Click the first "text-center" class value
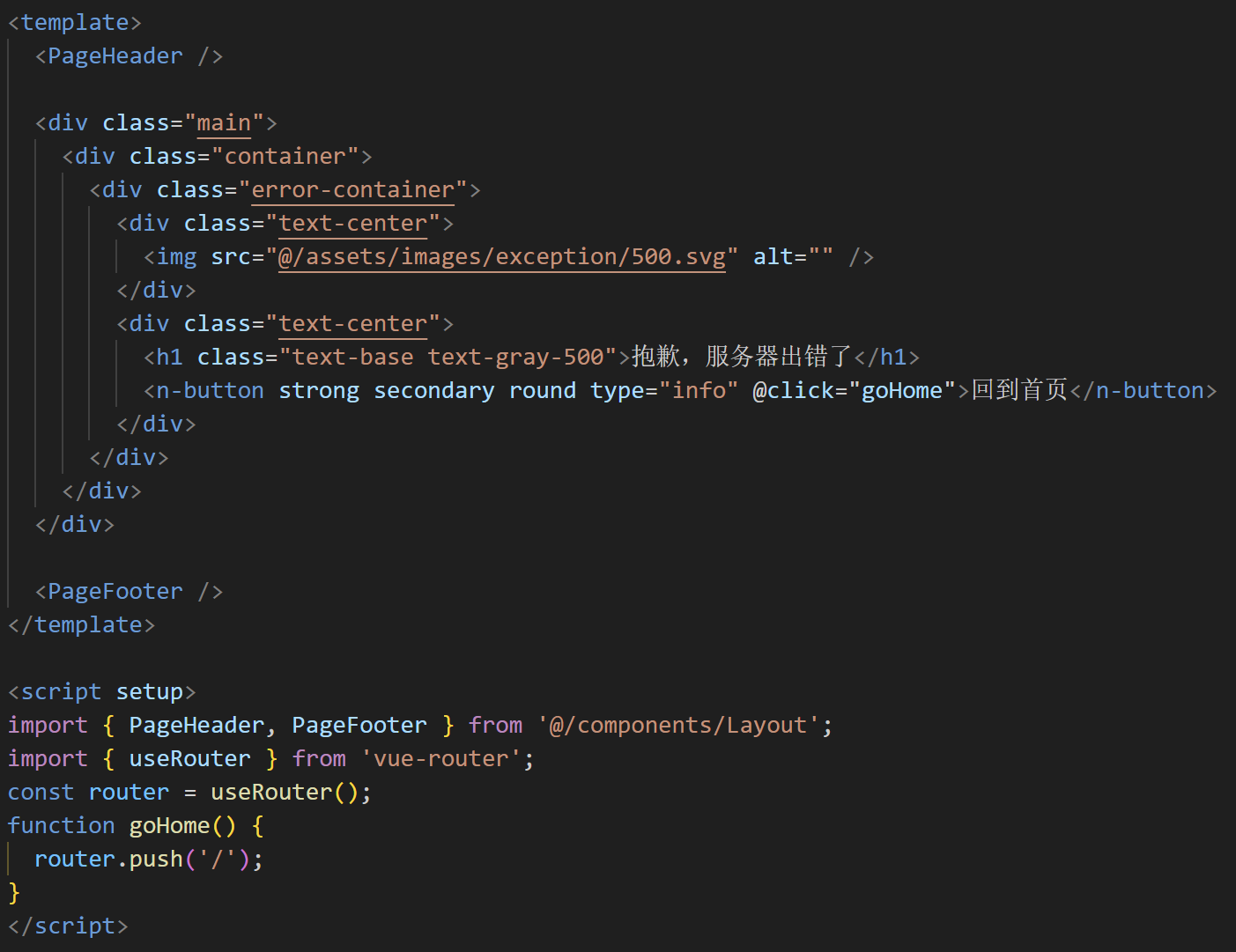Viewport: 1236px width, 952px height. coord(352,224)
